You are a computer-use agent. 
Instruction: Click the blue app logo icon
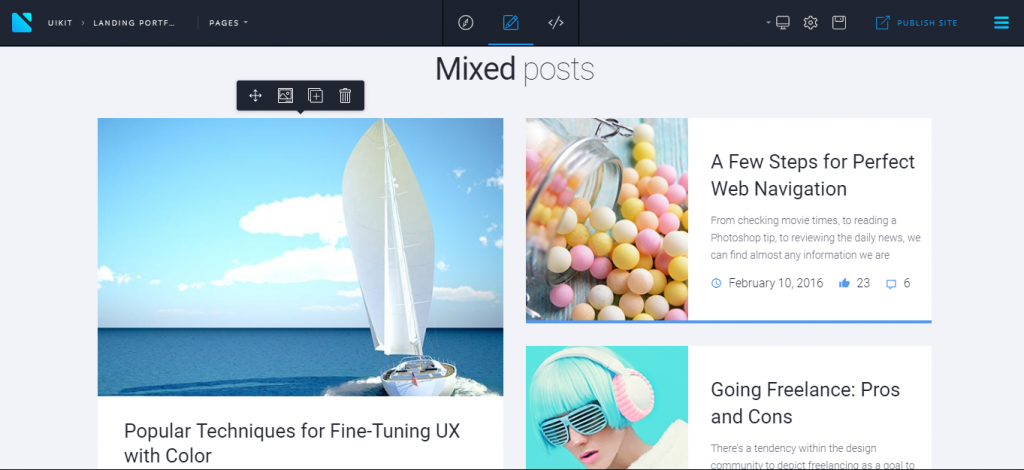coord(22,23)
